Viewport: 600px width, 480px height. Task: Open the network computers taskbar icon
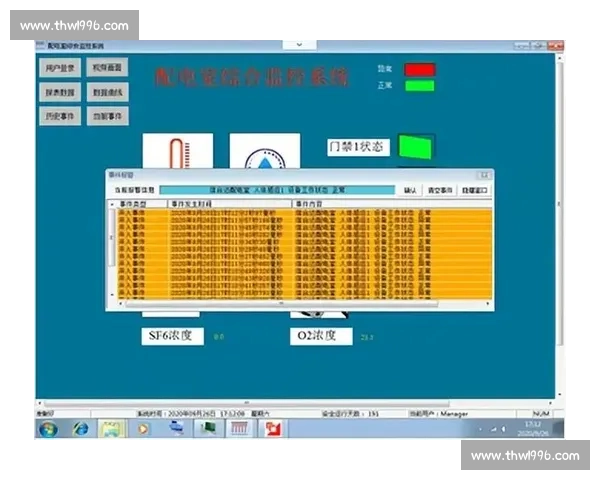[176, 428]
